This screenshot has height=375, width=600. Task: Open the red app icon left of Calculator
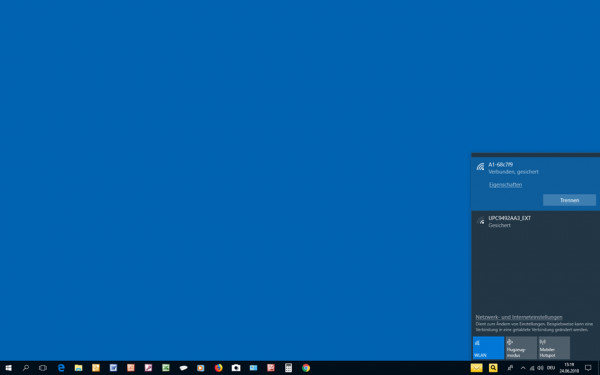(x=271, y=368)
